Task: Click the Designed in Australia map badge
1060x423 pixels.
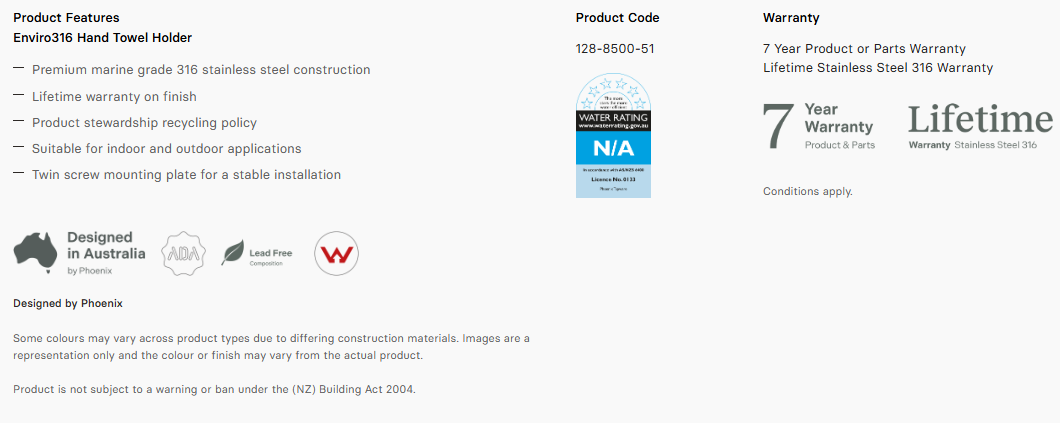Action: [79, 253]
